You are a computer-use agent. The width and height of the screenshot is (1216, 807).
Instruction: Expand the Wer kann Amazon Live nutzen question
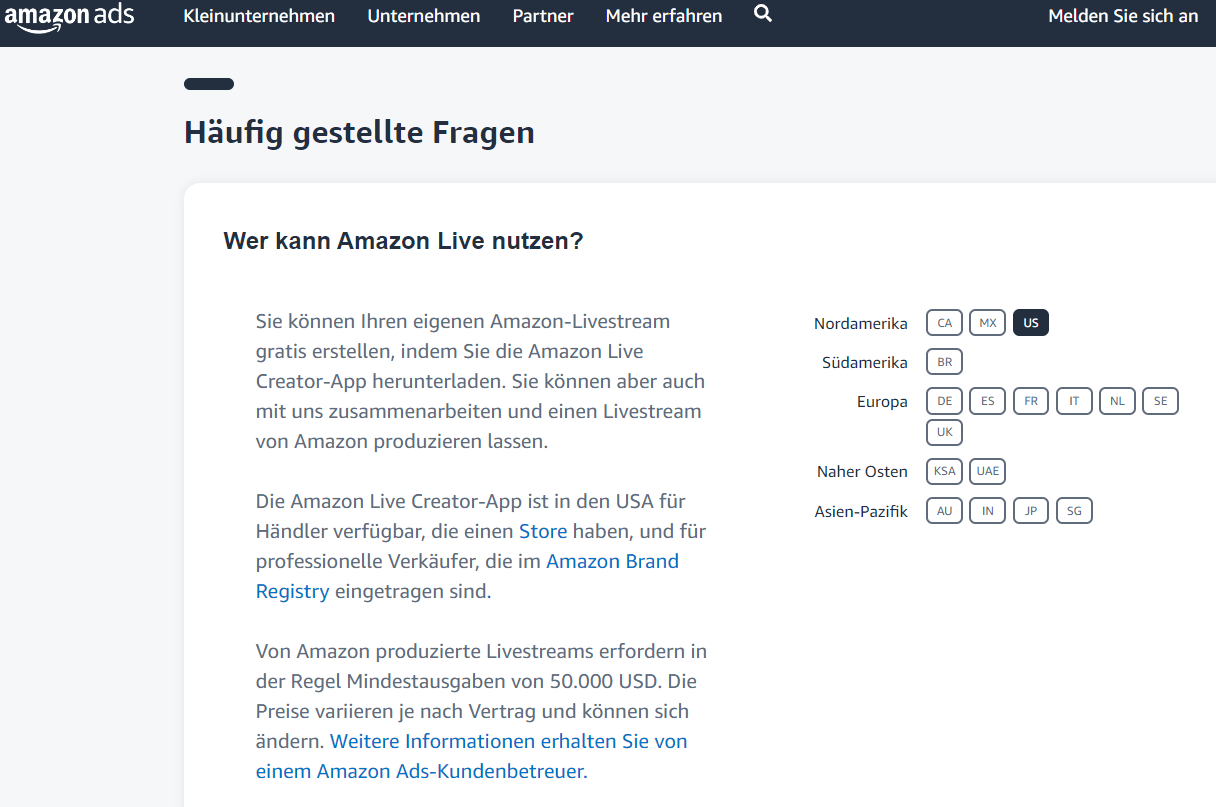(403, 241)
